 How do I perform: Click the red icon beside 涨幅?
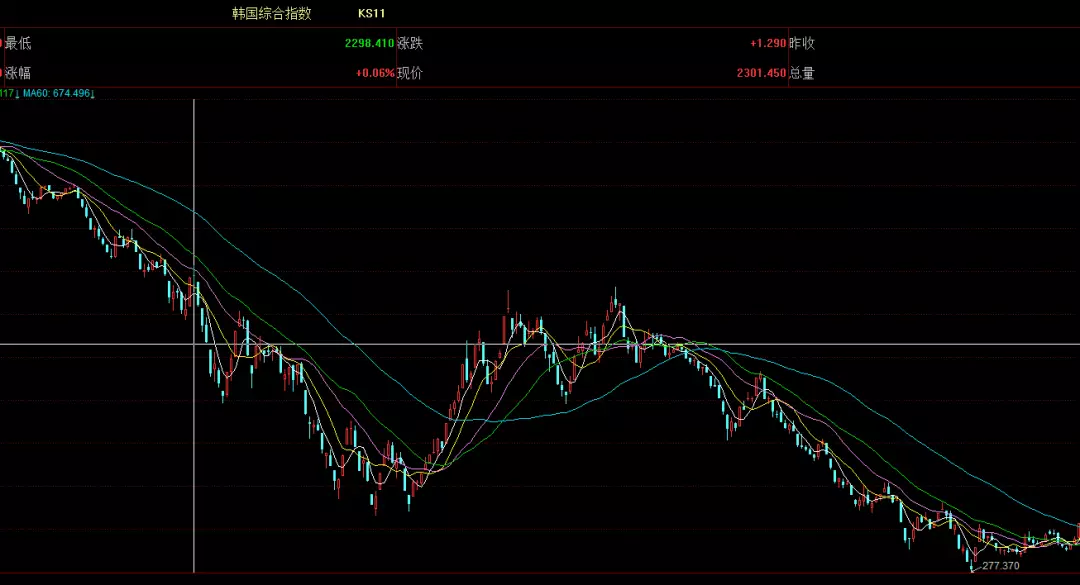coord(2,73)
